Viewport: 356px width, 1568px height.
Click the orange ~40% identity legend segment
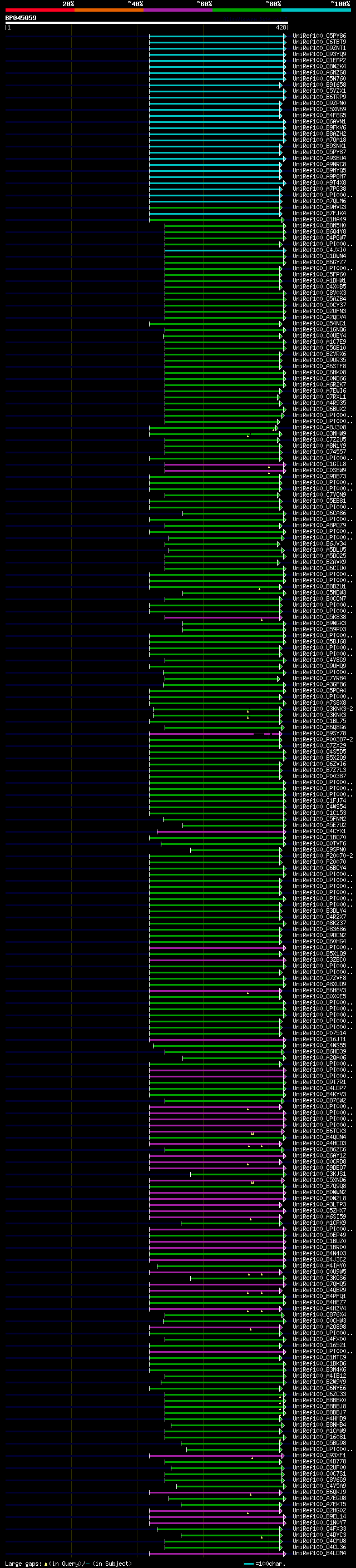109,10
